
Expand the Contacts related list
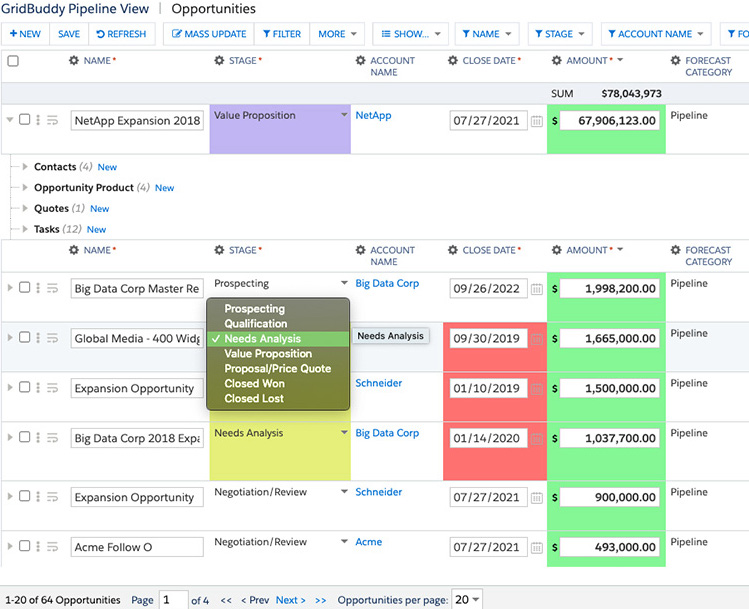coord(25,167)
